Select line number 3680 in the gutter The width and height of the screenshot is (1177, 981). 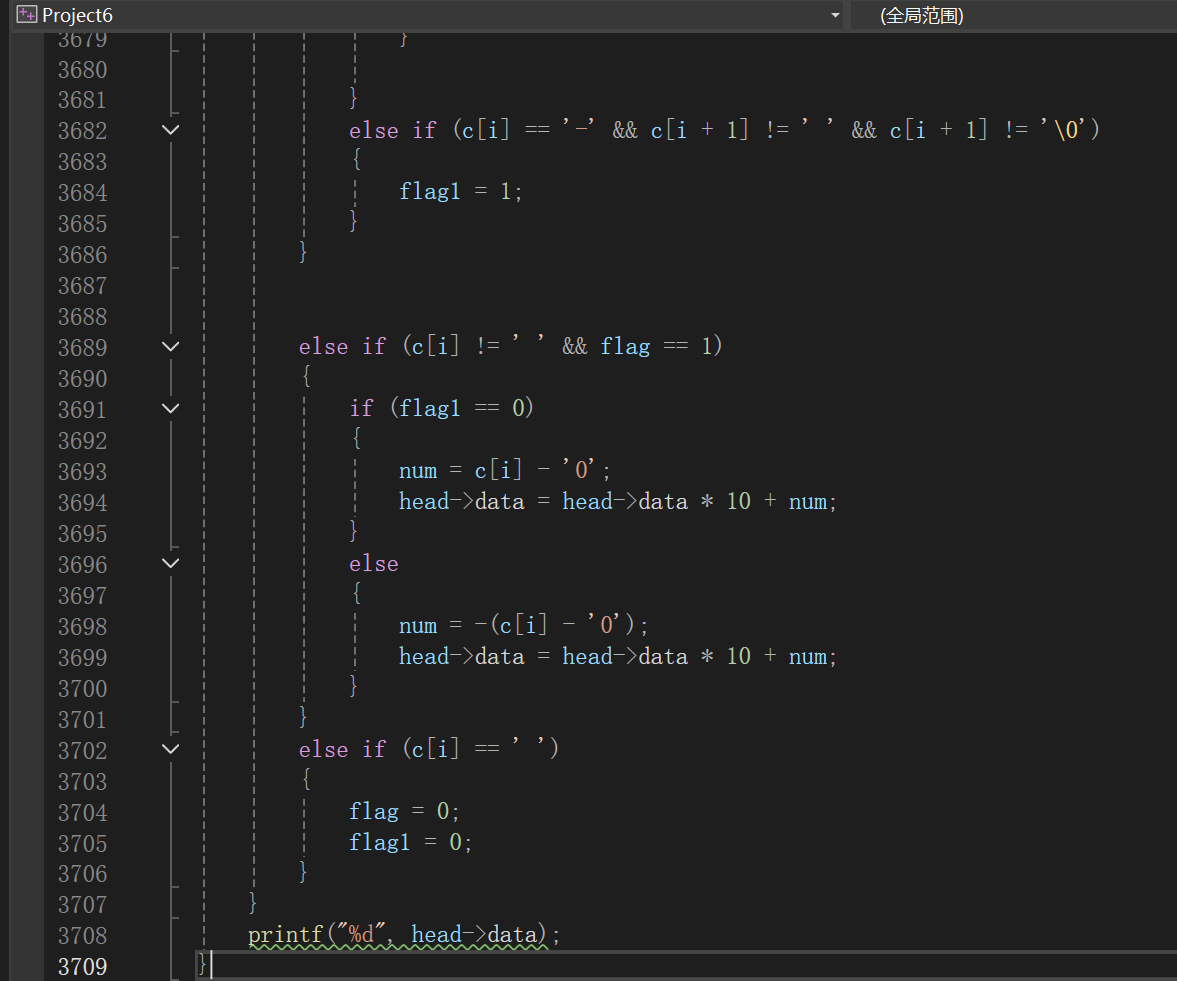pyautogui.click(x=83, y=70)
